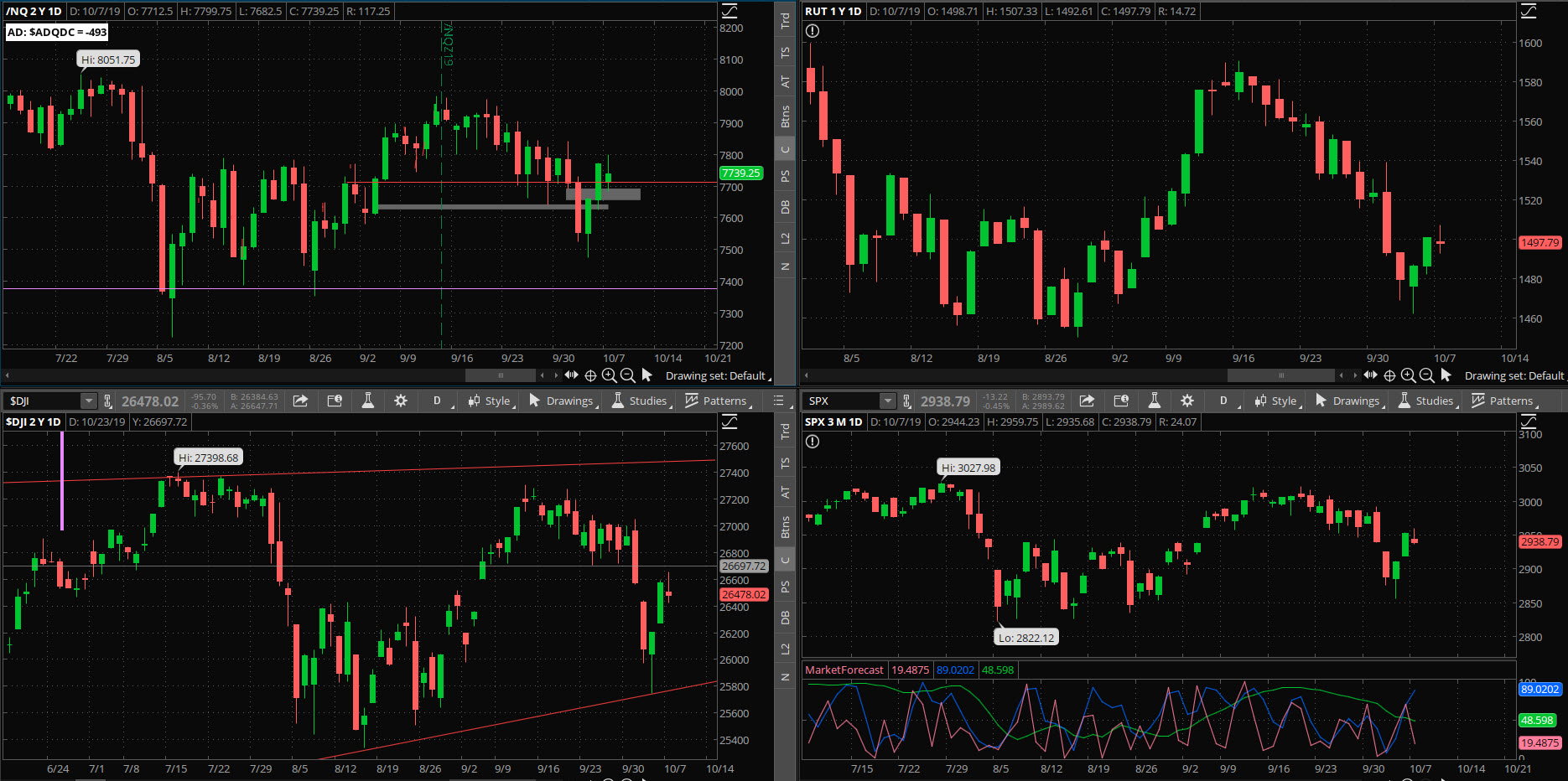Viewport: 1568px width, 781px height.
Task: Click the expand time axis icon below the RUT chart
Action: [x=1370, y=375]
